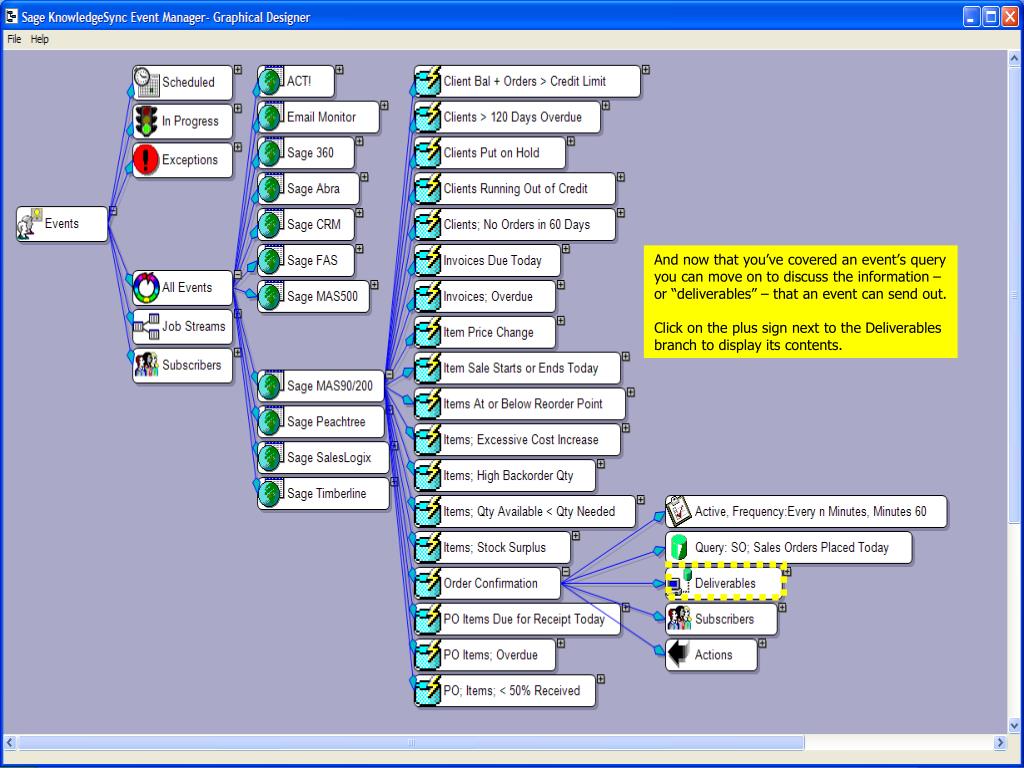
Task: Expand the Deliverables branch plus sign
Action: click(x=787, y=571)
